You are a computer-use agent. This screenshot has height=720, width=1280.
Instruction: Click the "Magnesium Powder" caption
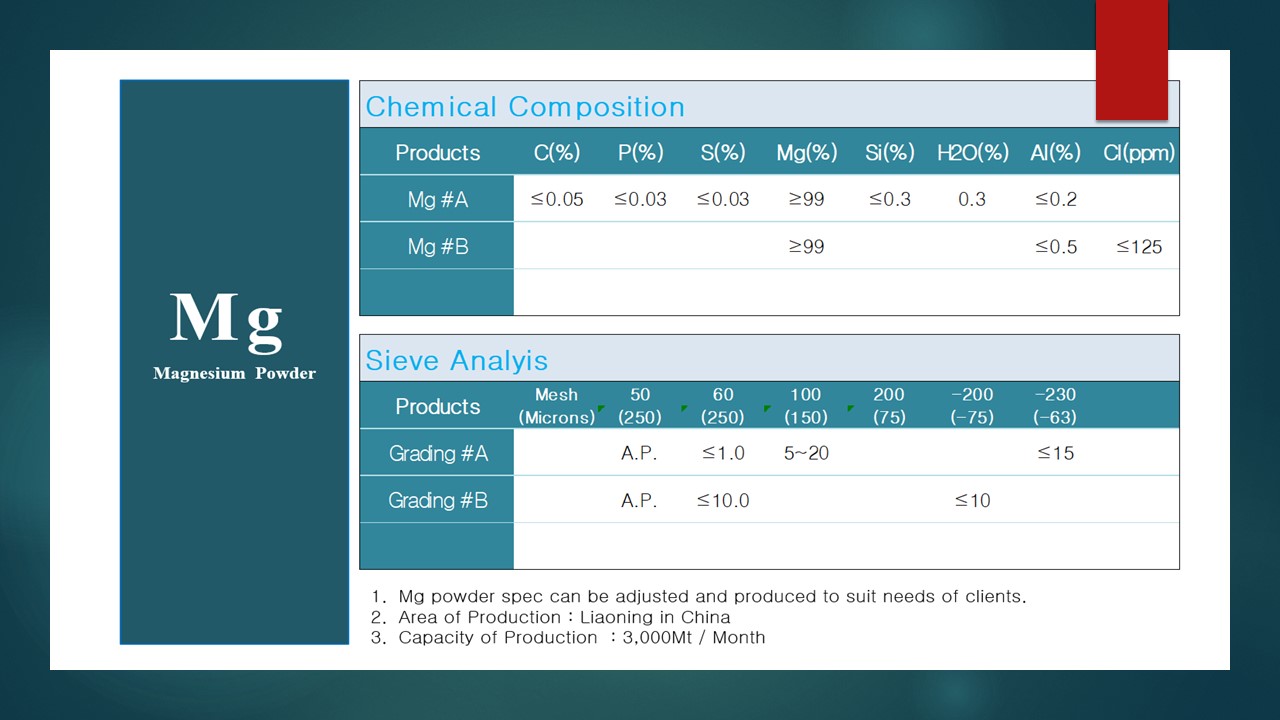click(234, 373)
